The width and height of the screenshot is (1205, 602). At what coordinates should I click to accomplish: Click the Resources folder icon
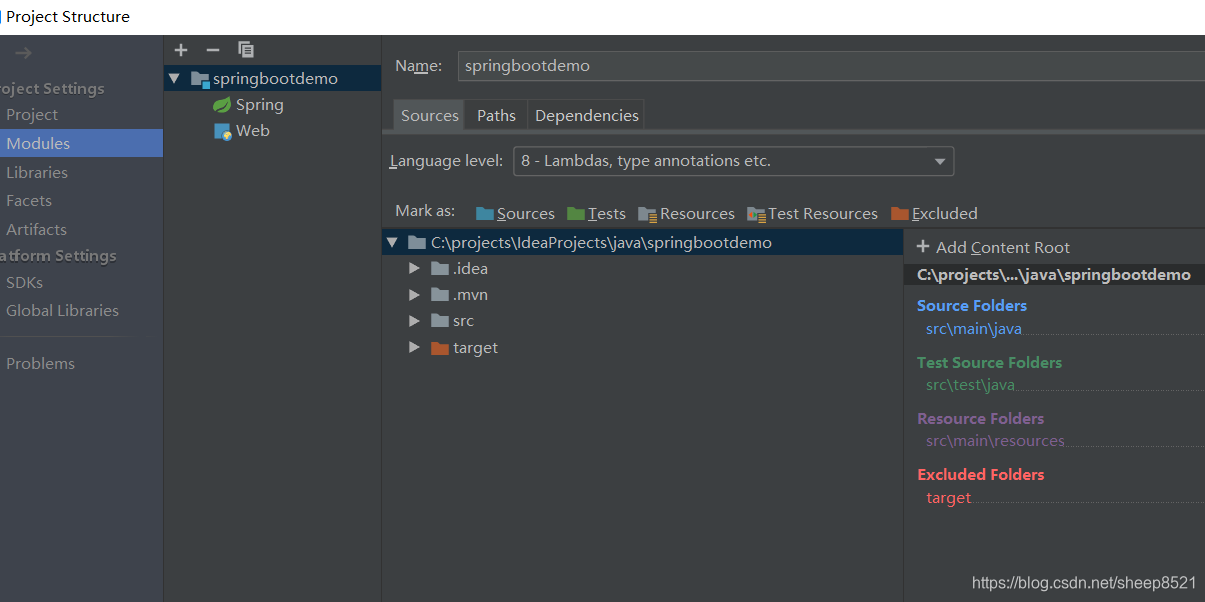pos(647,214)
